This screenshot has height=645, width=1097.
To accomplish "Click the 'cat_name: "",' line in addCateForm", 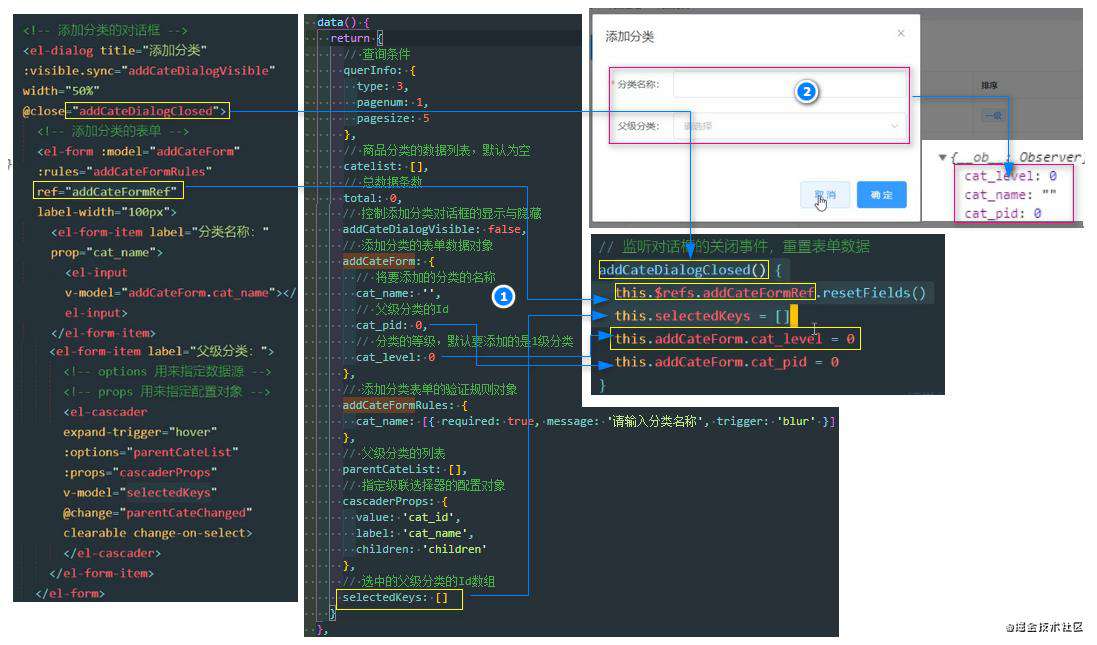I will coord(398,293).
